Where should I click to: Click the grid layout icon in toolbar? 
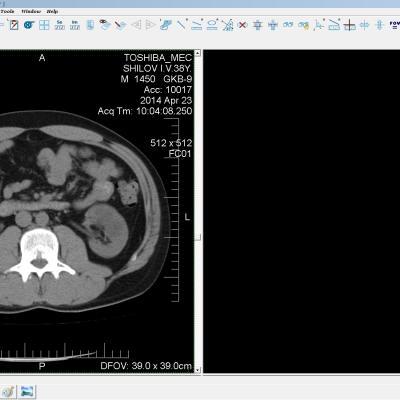point(44,25)
